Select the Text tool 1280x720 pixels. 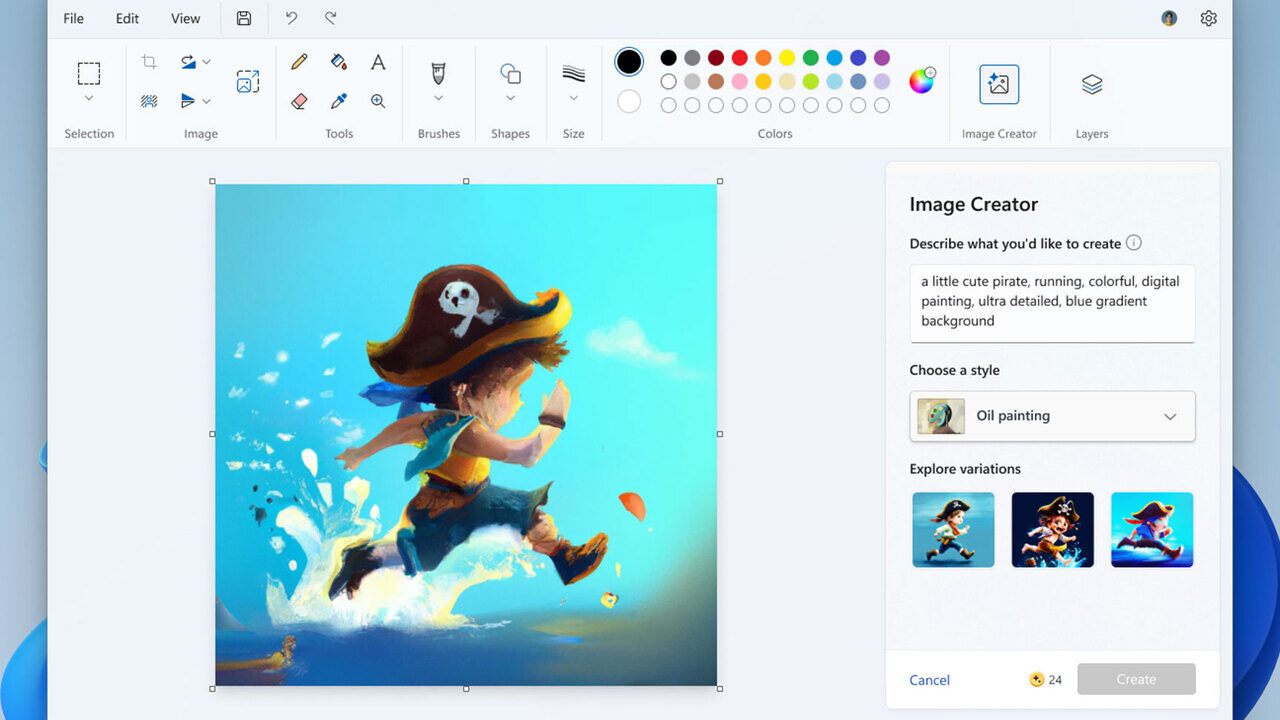click(x=378, y=62)
